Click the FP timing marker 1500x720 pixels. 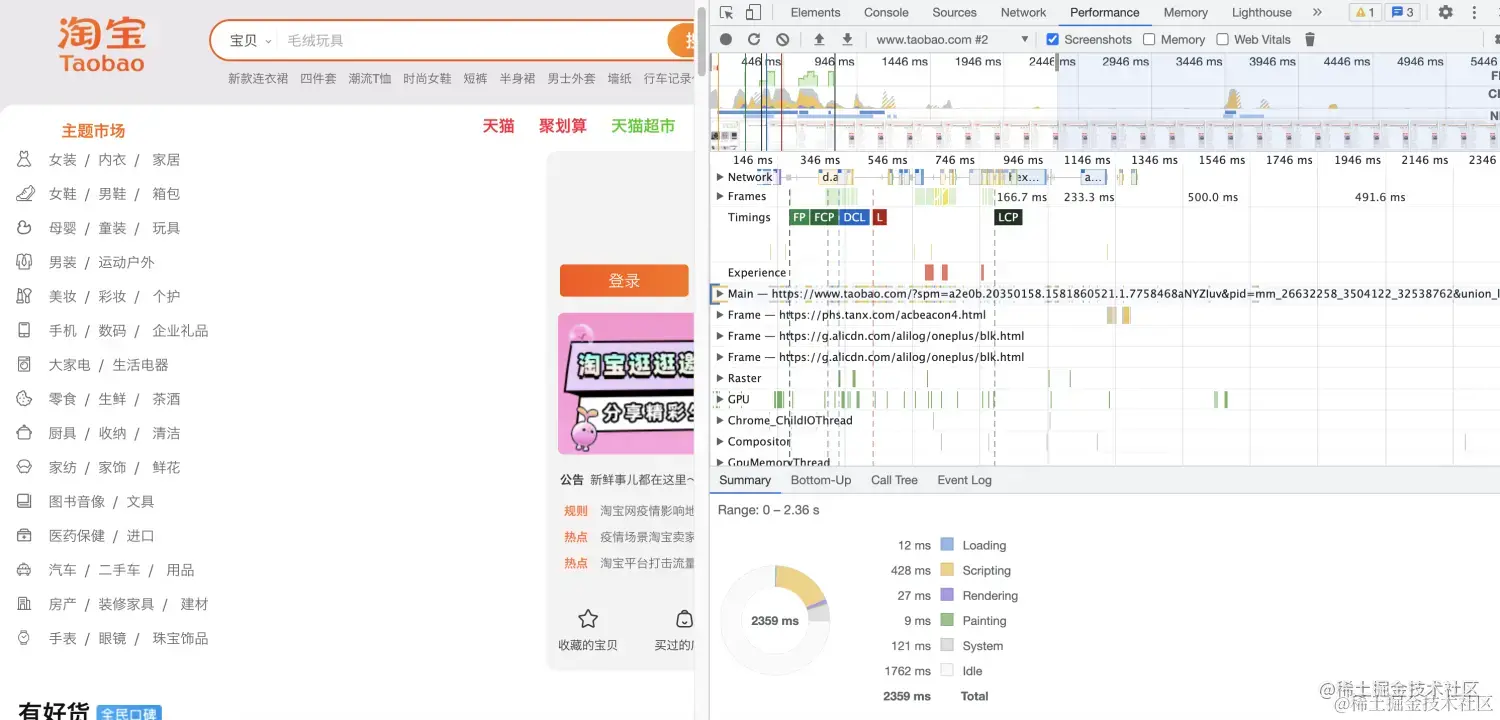pos(799,217)
